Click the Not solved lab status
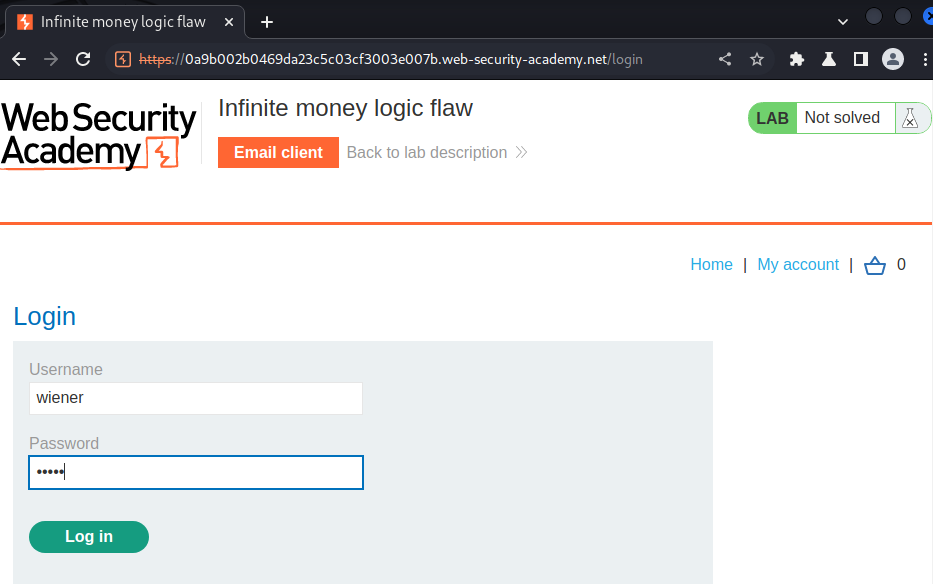 pos(842,118)
